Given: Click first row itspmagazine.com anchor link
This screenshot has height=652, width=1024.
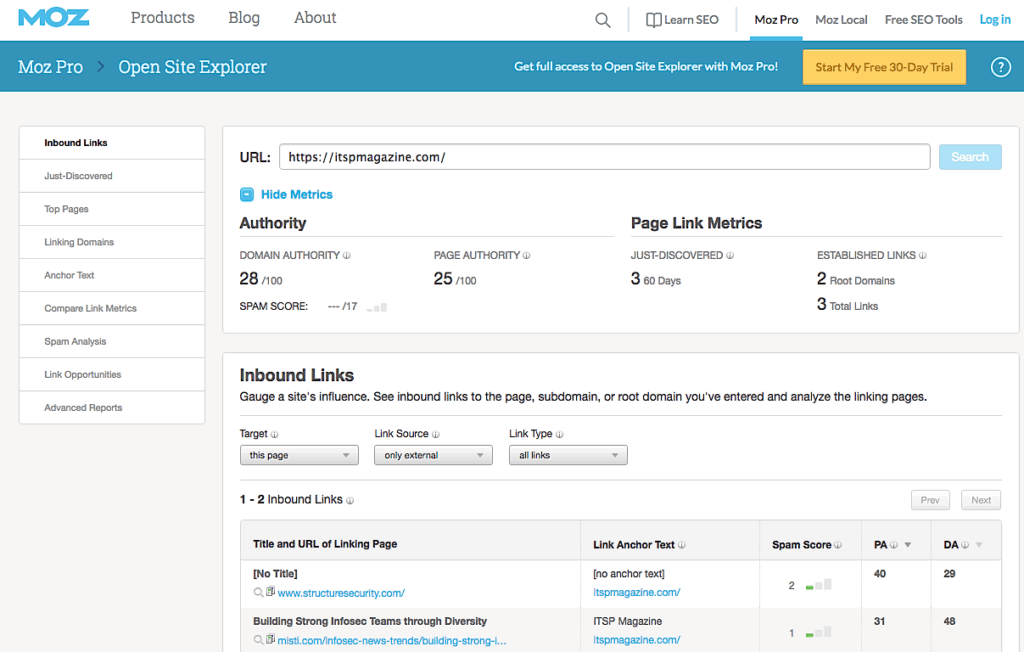Looking at the screenshot, I should coord(637,593).
